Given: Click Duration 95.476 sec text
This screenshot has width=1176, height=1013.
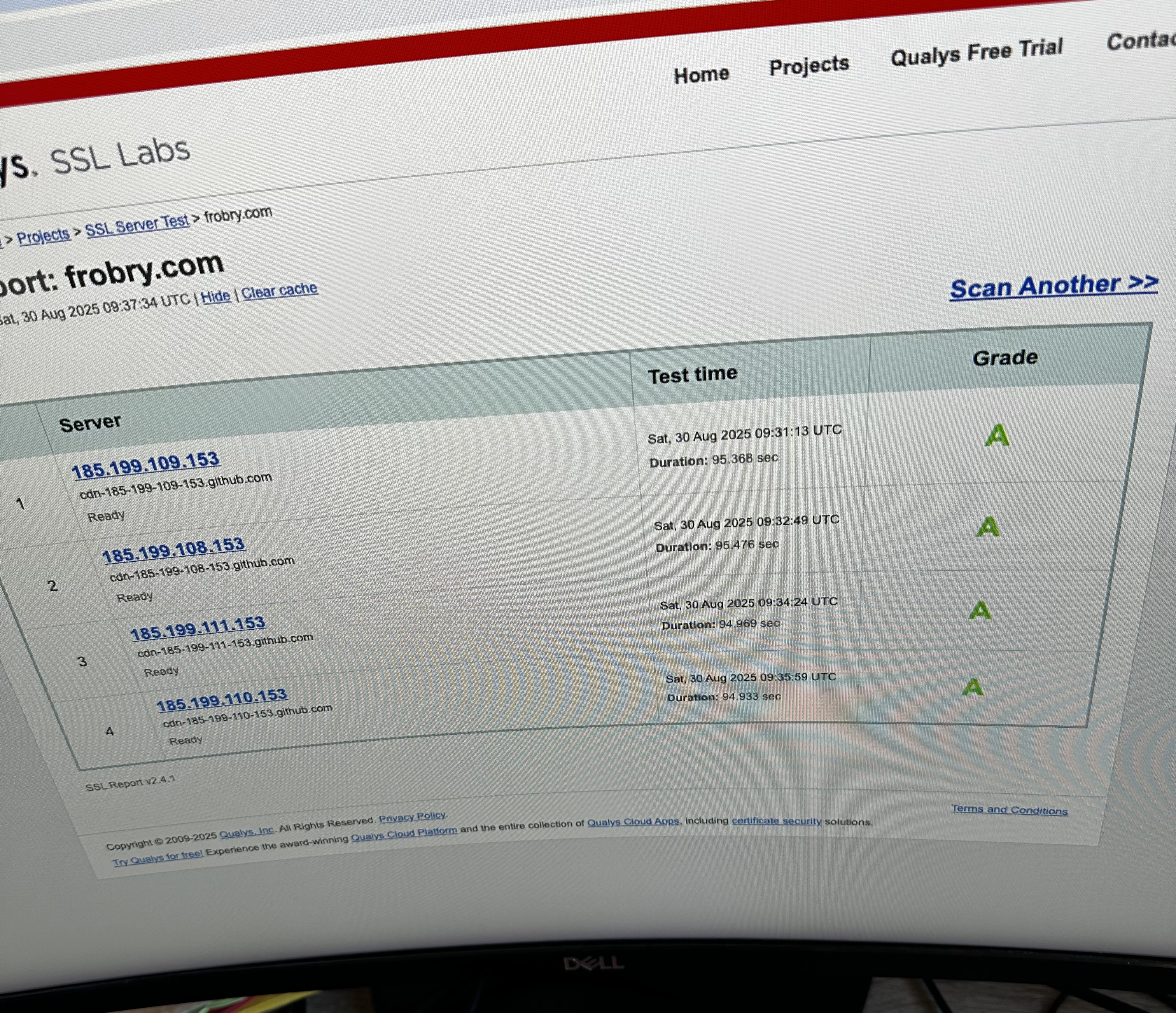Looking at the screenshot, I should pos(717,546).
